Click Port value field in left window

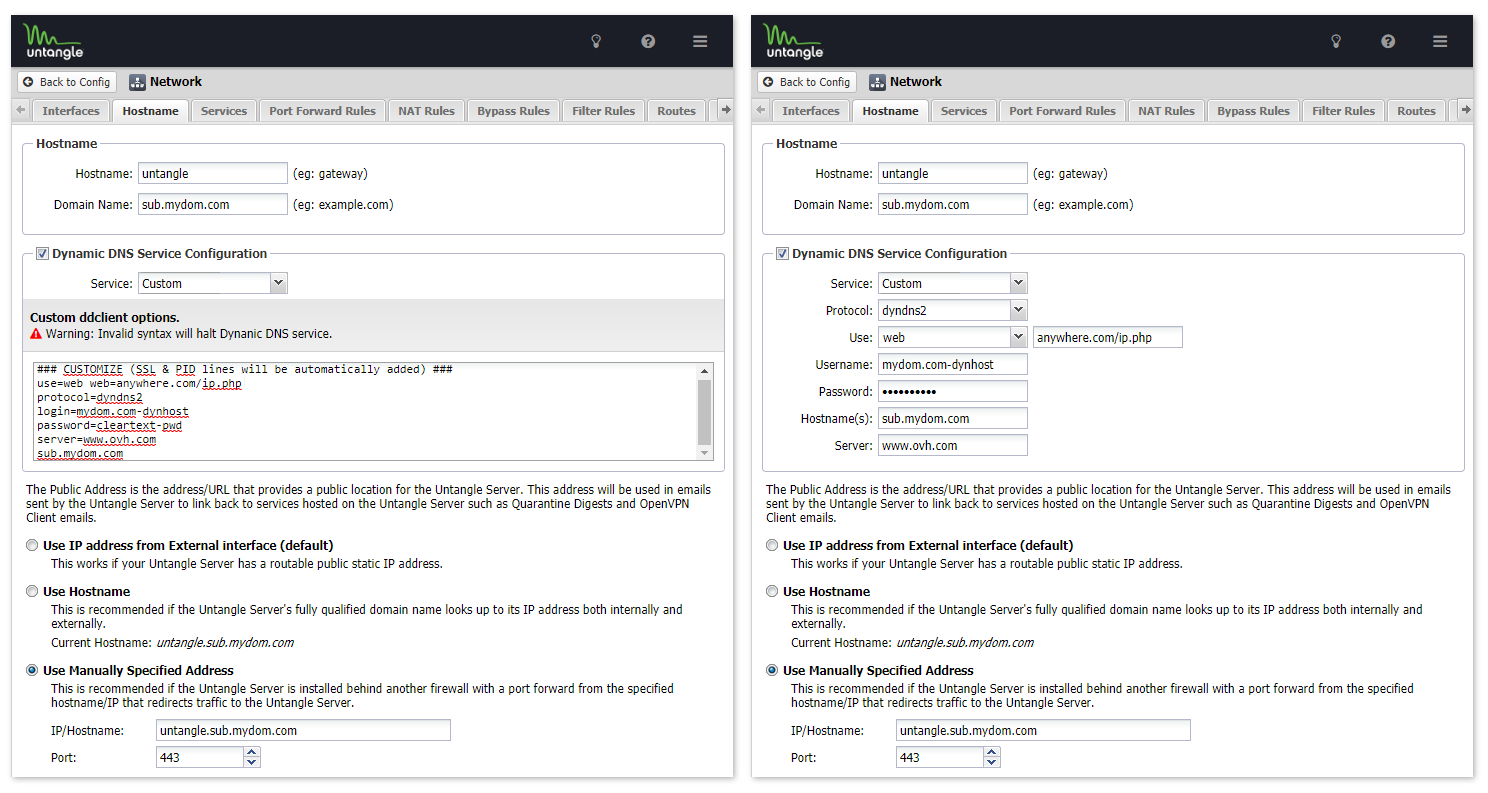click(200, 758)
